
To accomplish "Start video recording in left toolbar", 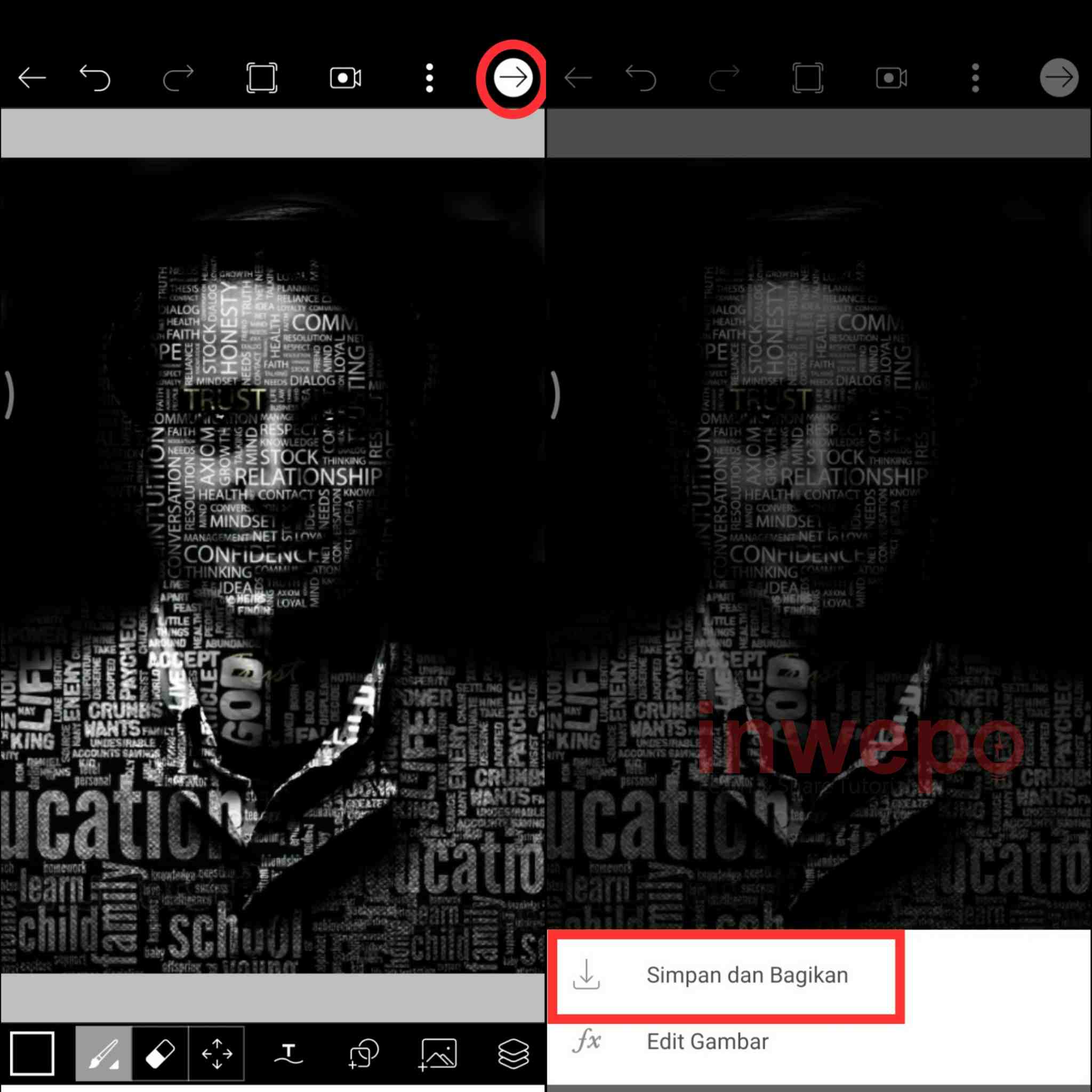I will click(x=346, y=77).
